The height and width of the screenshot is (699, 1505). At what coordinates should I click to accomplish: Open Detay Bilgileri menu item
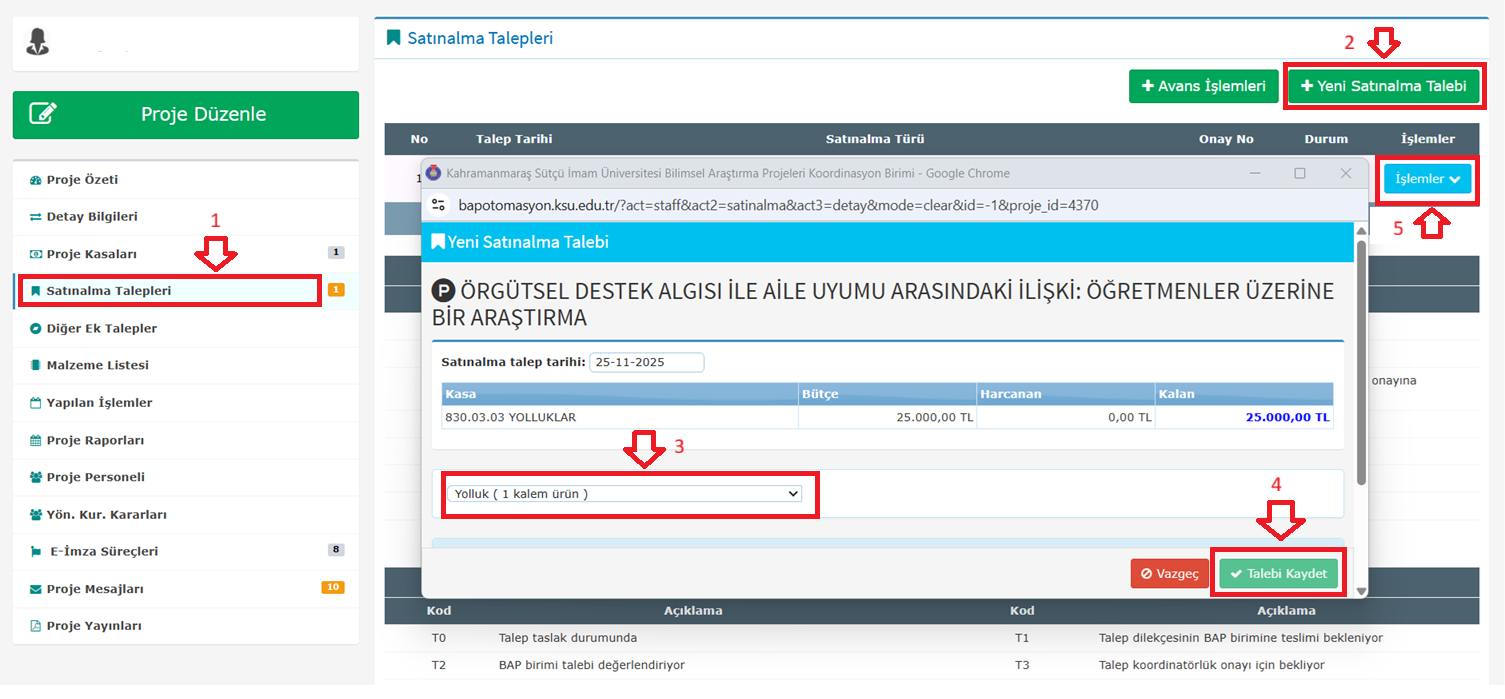[92, 217]
